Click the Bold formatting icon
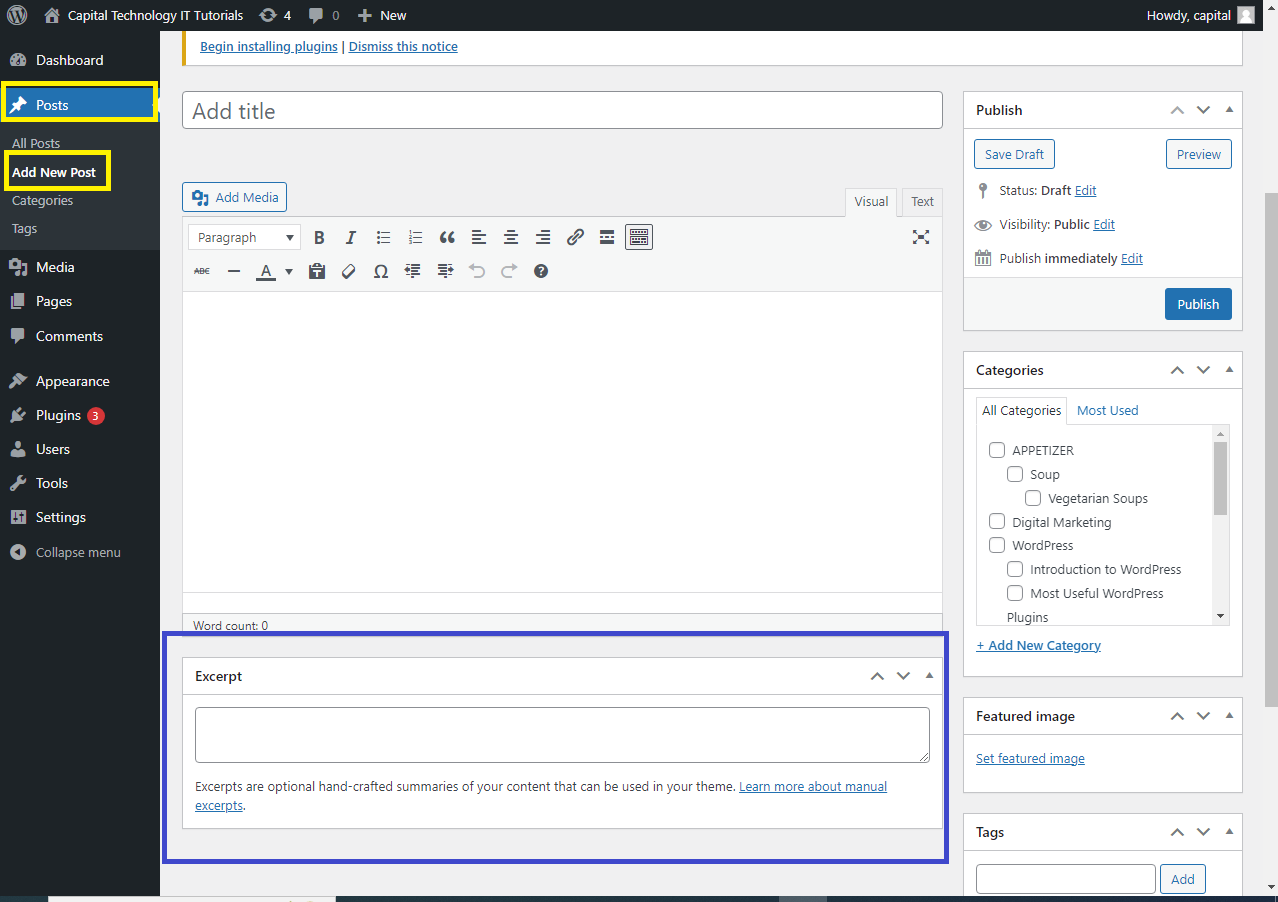1278x902 pixels. click(x=319, y=238)
